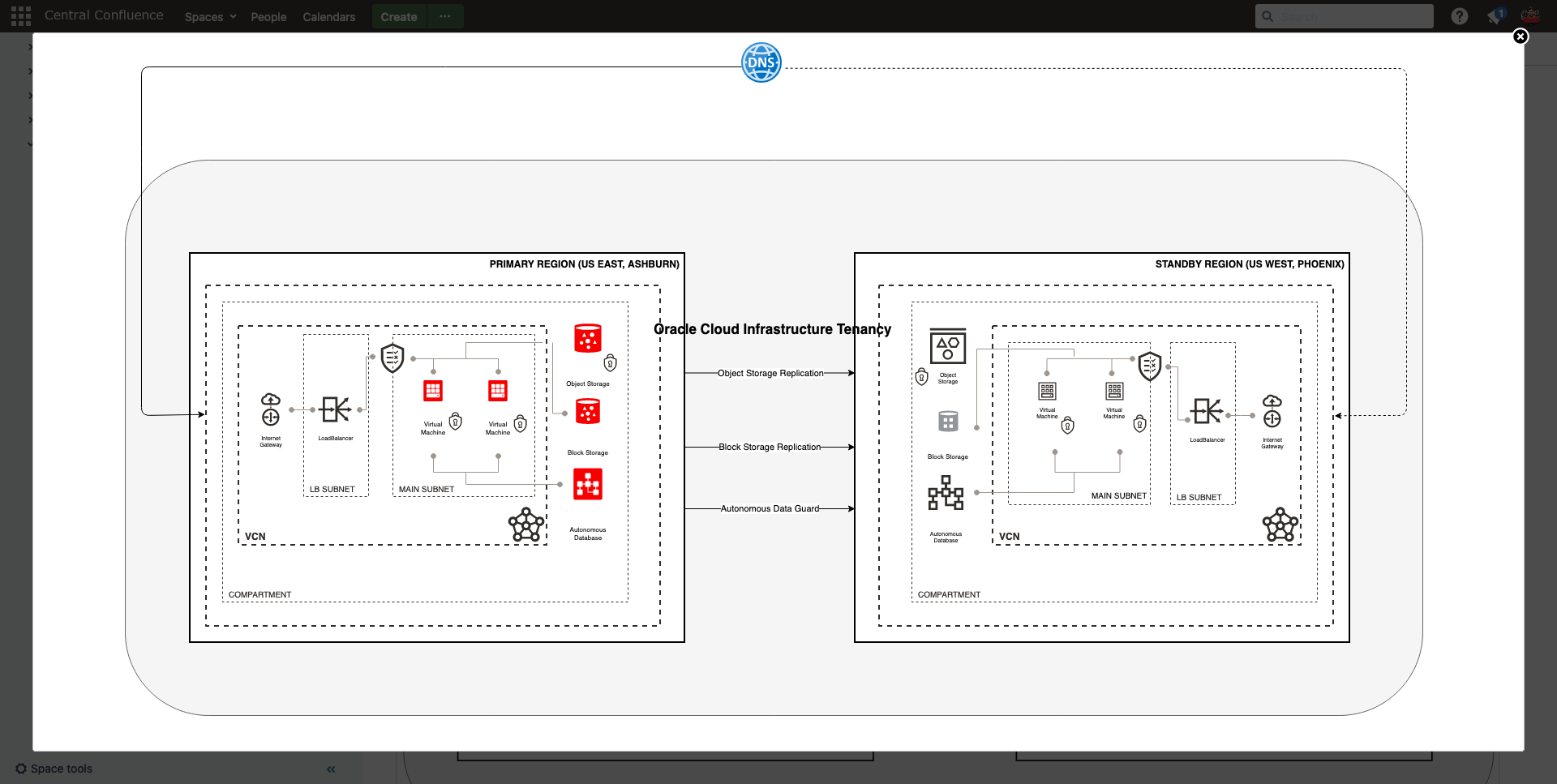The height and width of the screenshot is (784, 1557).
Task: Click the Central Confluence home link
Action: tap(104, 15)
